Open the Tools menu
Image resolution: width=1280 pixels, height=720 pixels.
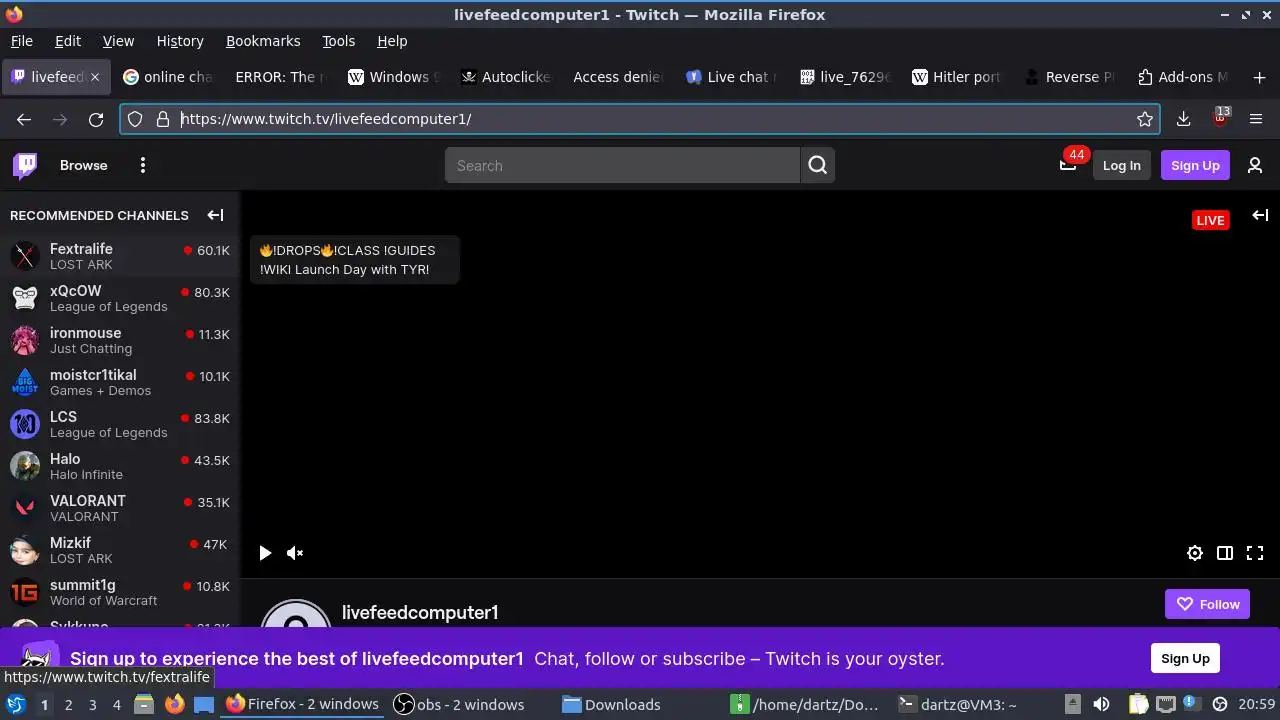tap(338, 41)
